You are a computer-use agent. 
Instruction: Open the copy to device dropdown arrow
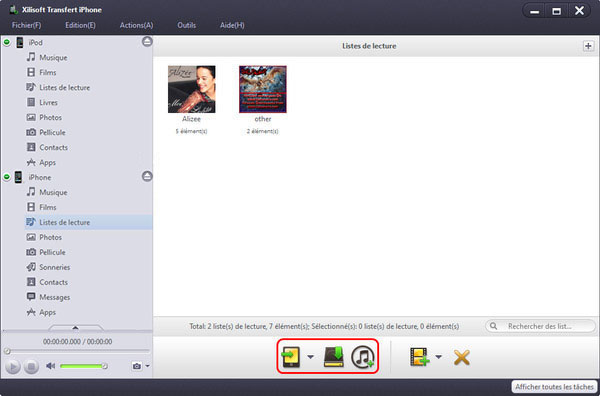310,357
